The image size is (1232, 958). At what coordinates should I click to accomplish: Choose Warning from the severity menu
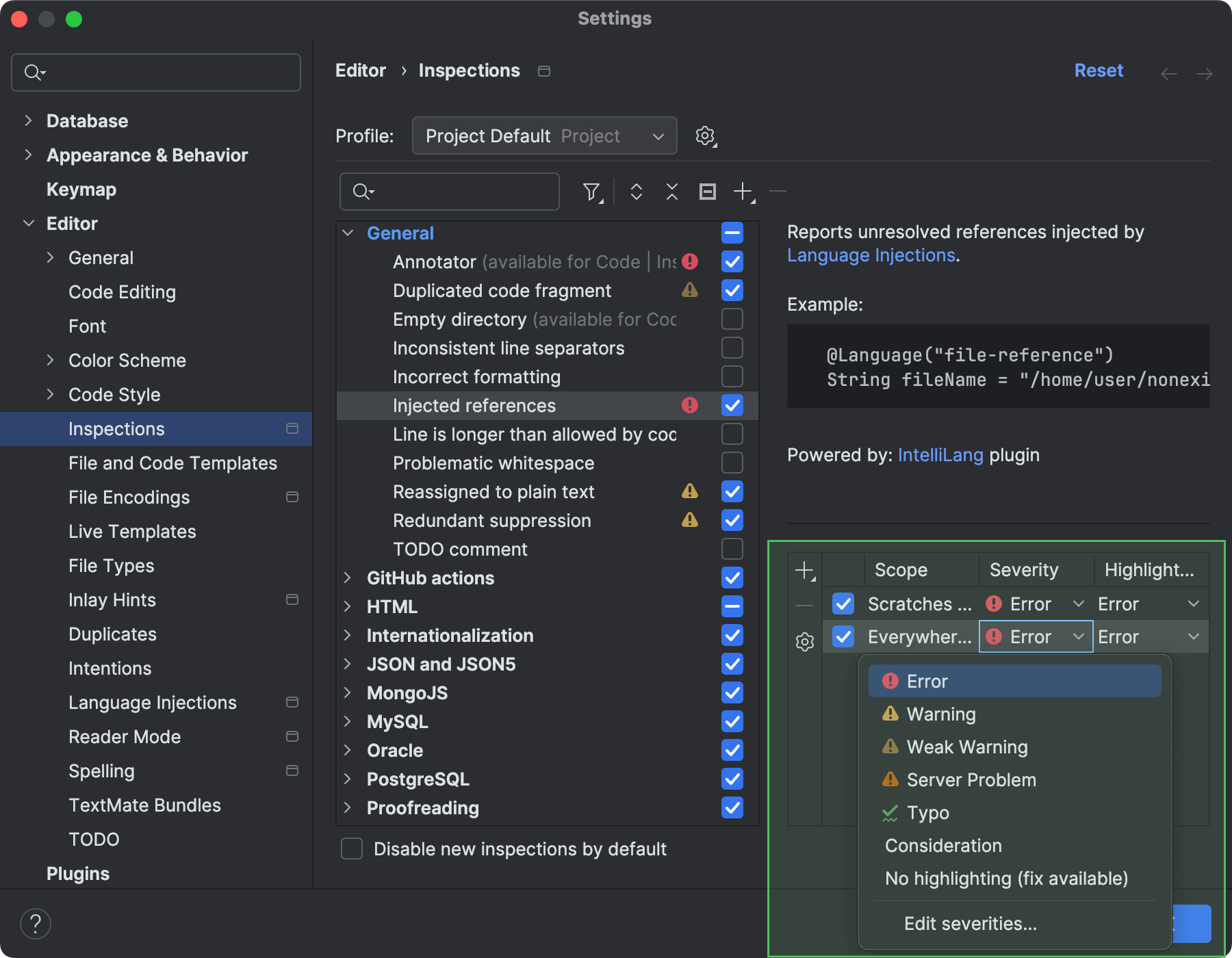pyautogui.click(x=1014, y=714)
